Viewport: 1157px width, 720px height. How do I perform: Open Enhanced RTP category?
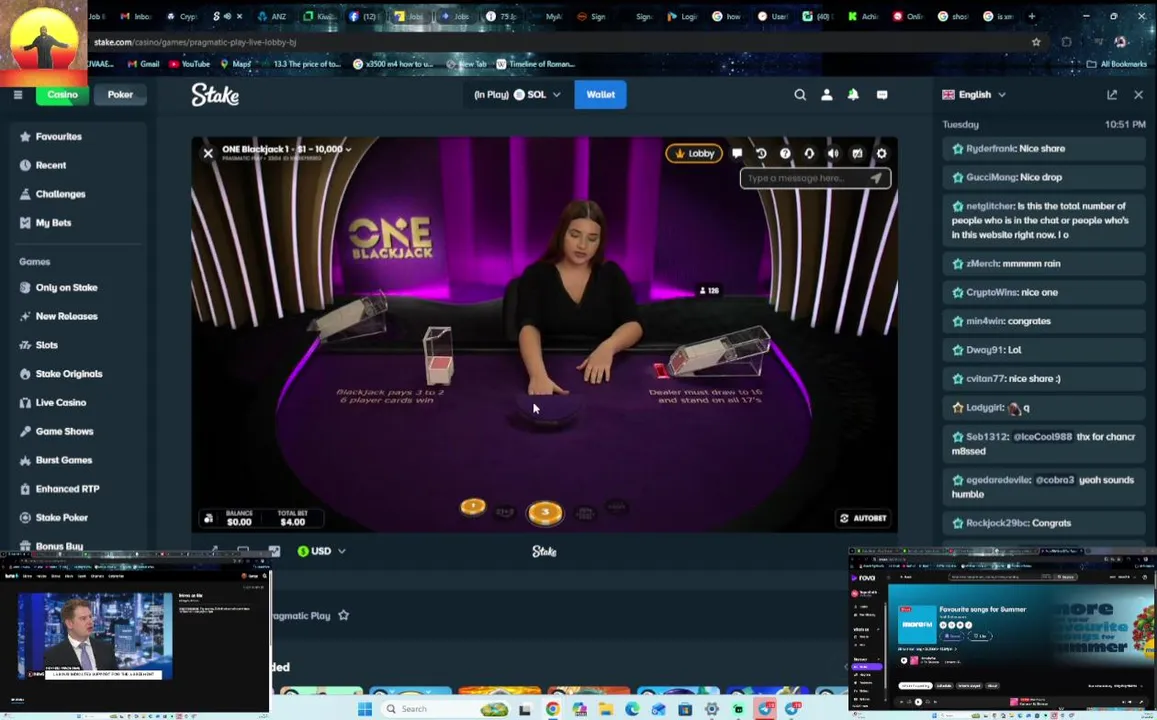59,489
